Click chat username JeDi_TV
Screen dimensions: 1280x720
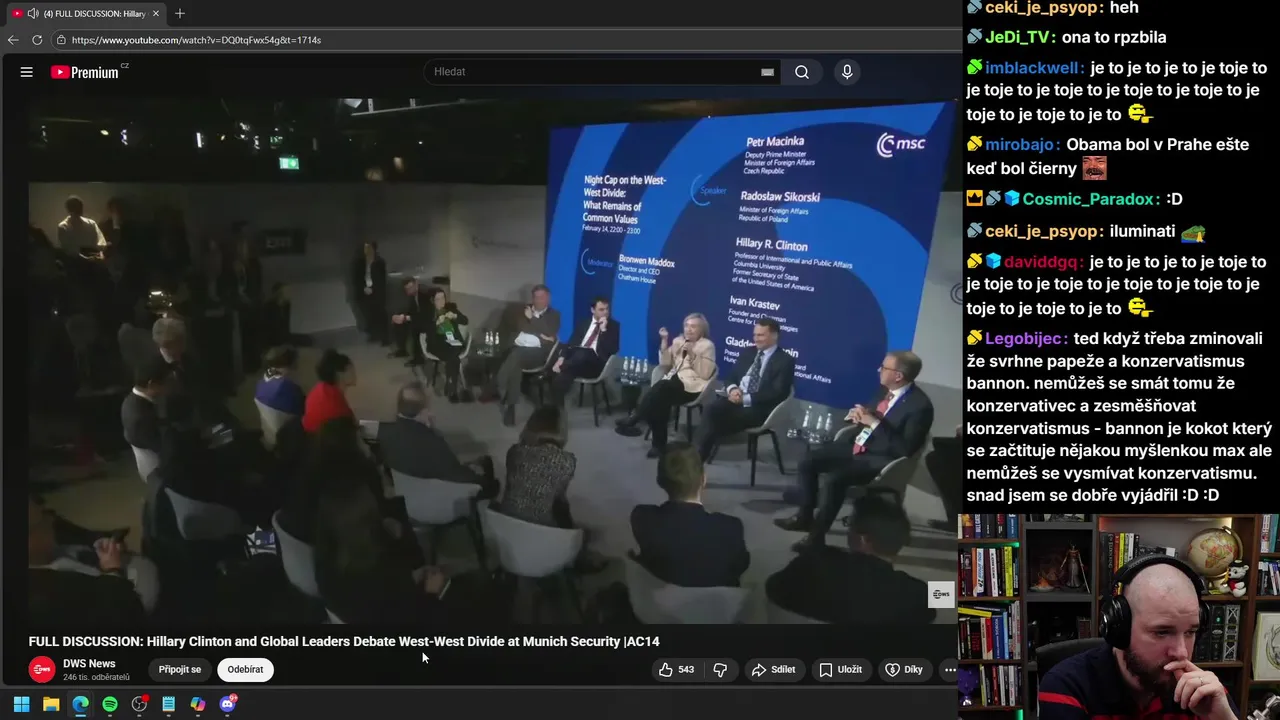pos(1019,37)
